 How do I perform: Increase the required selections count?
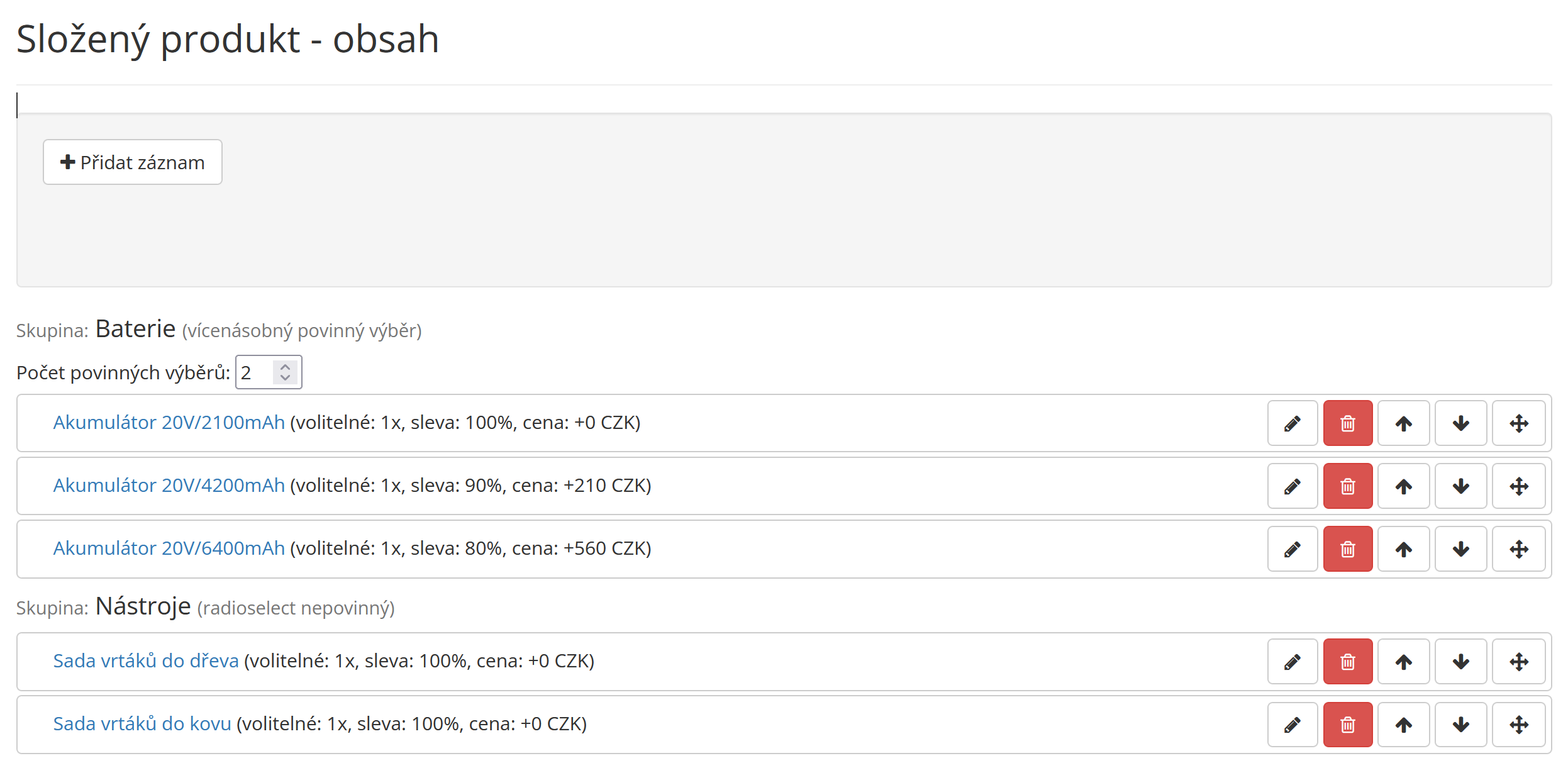[285, 367]
